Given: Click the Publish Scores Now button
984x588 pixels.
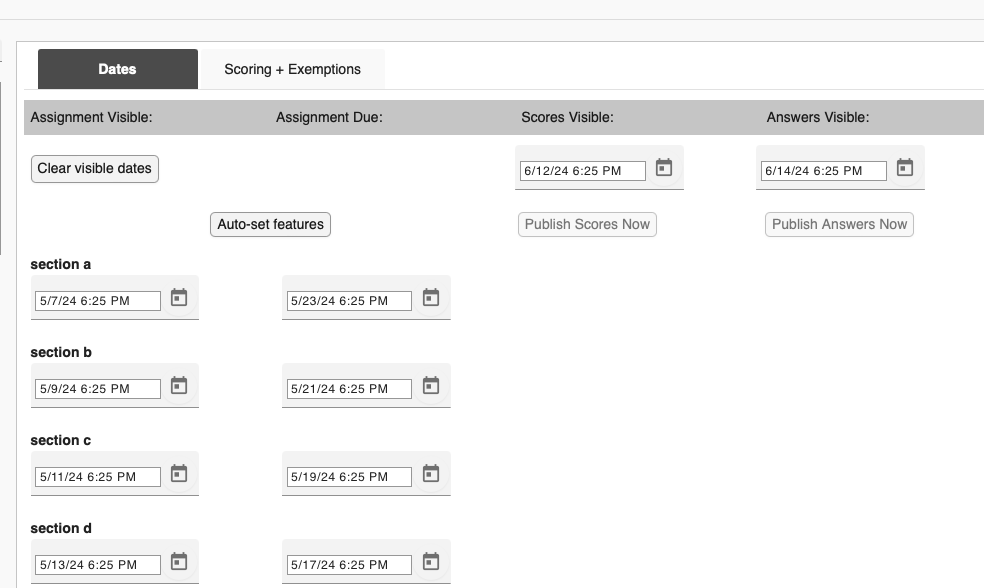Looking at the screenshot, I should click(x=587, y=225).
